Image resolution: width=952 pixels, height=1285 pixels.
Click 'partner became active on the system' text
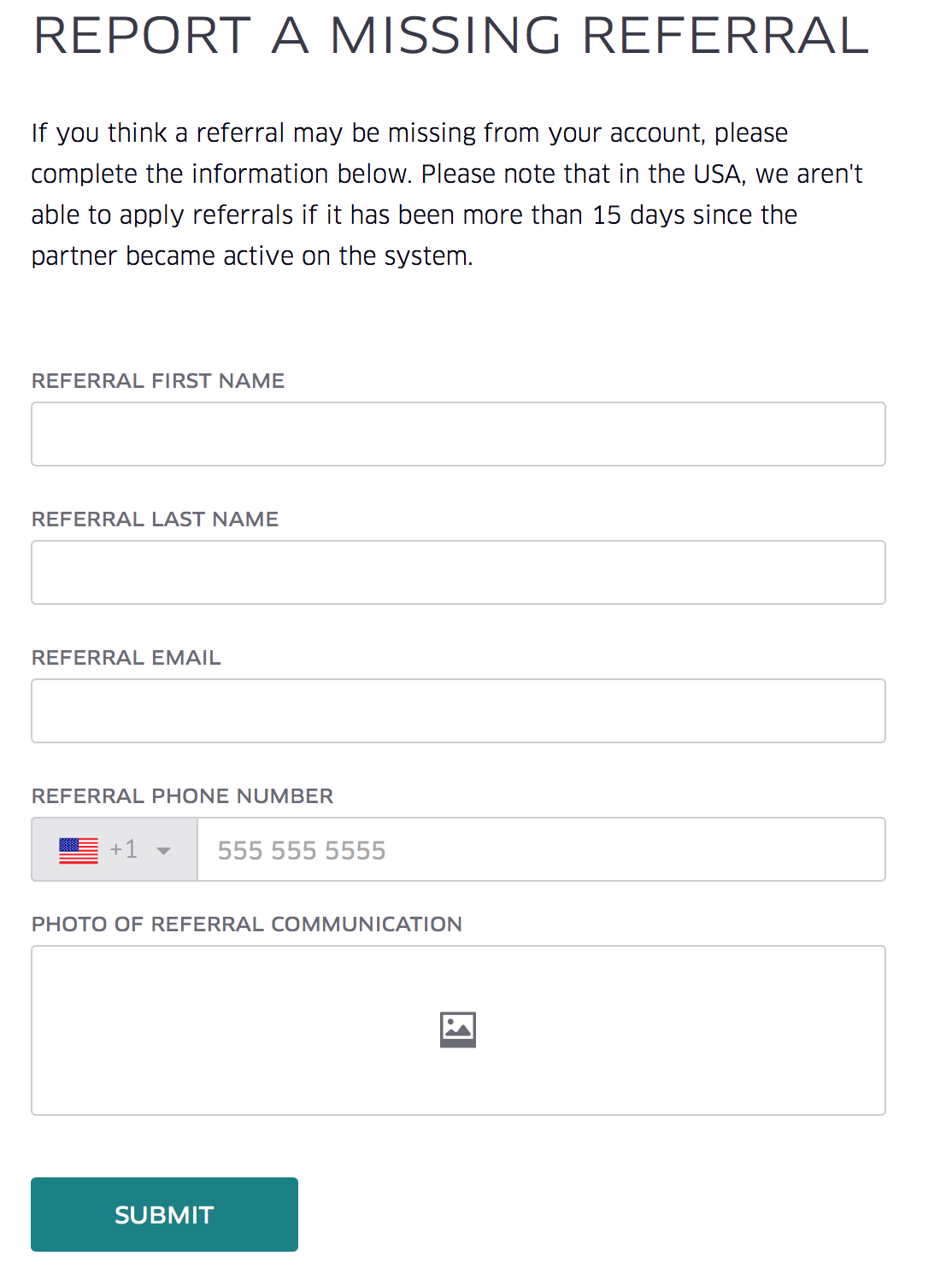coord(251,256)
